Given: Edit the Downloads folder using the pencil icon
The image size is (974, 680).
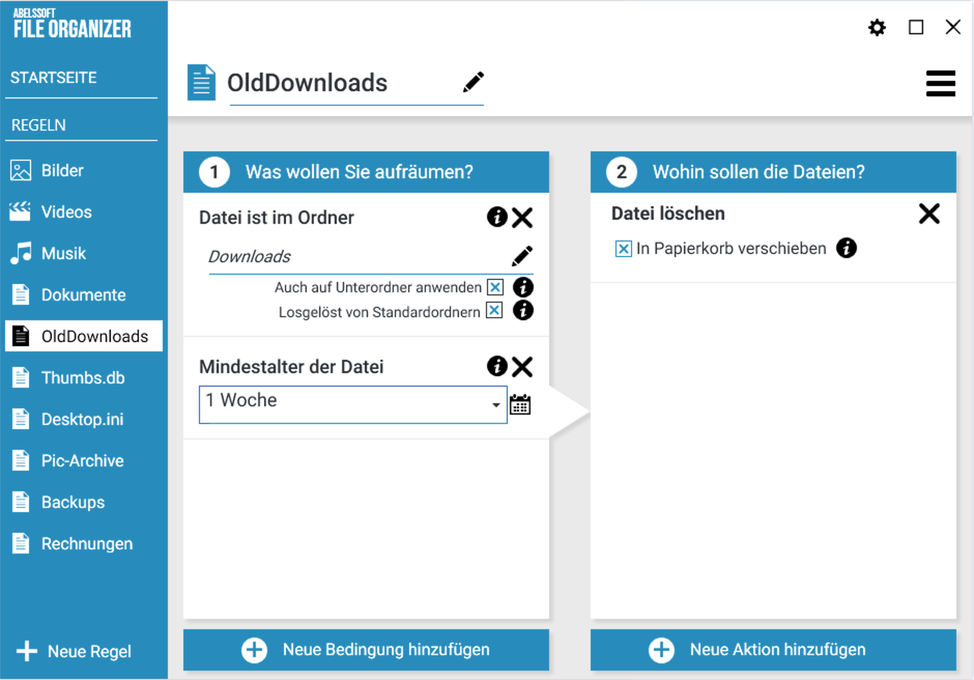Looking at the screenshot, I should (x=522, y=256).
